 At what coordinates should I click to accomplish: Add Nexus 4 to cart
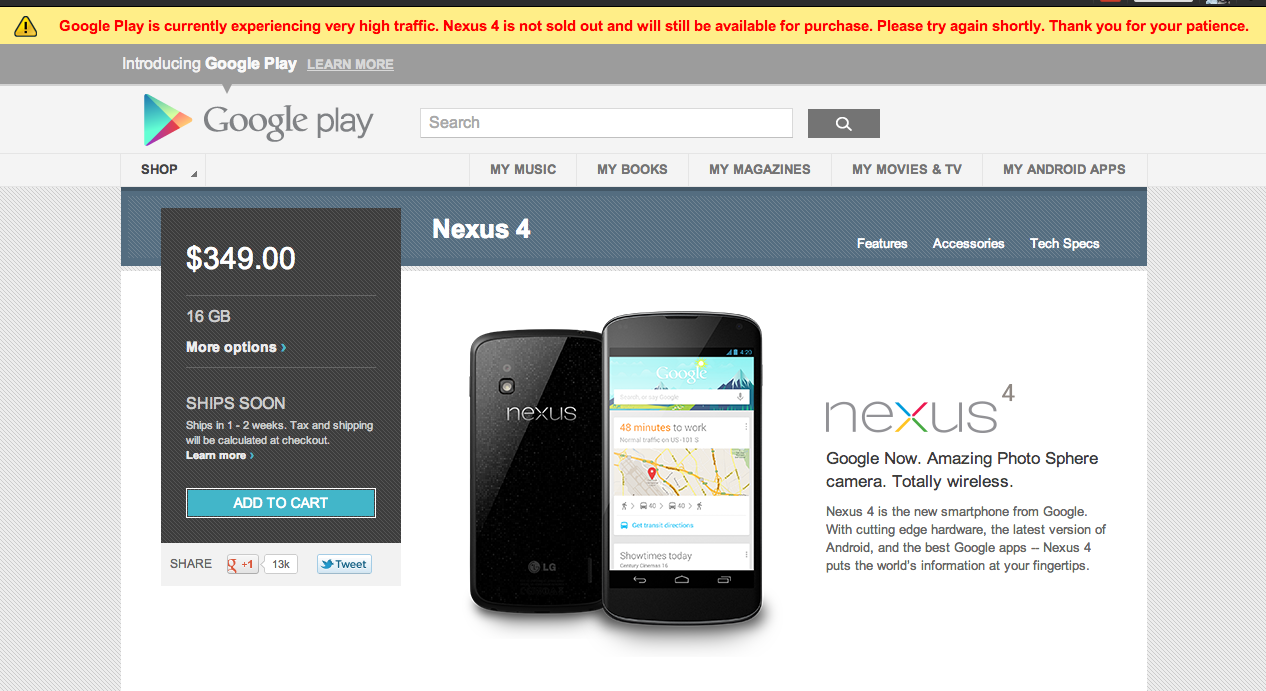pyautogui.click(x=281, y=503)
